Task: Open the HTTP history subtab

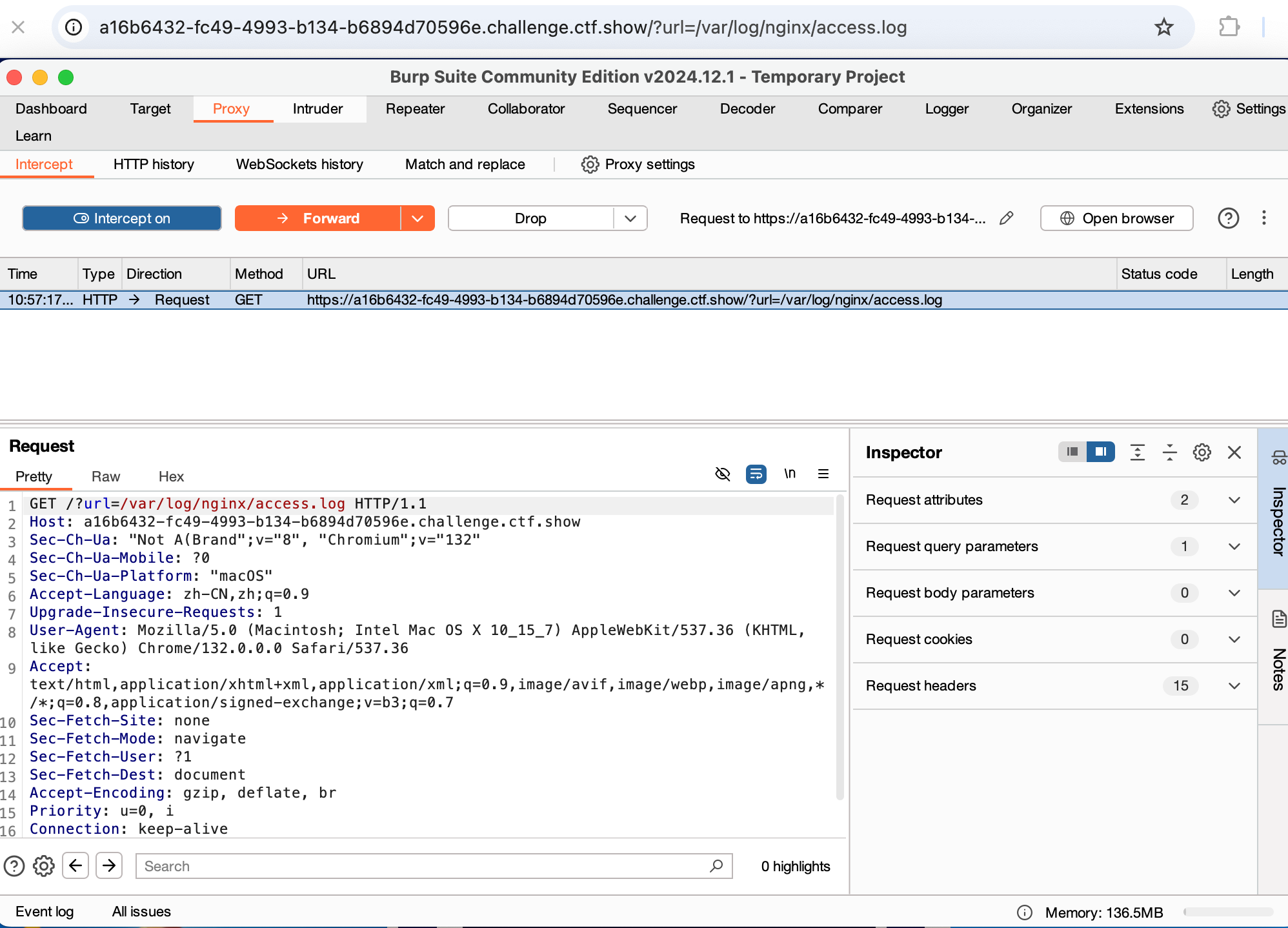Action: [x=154, y=164]
